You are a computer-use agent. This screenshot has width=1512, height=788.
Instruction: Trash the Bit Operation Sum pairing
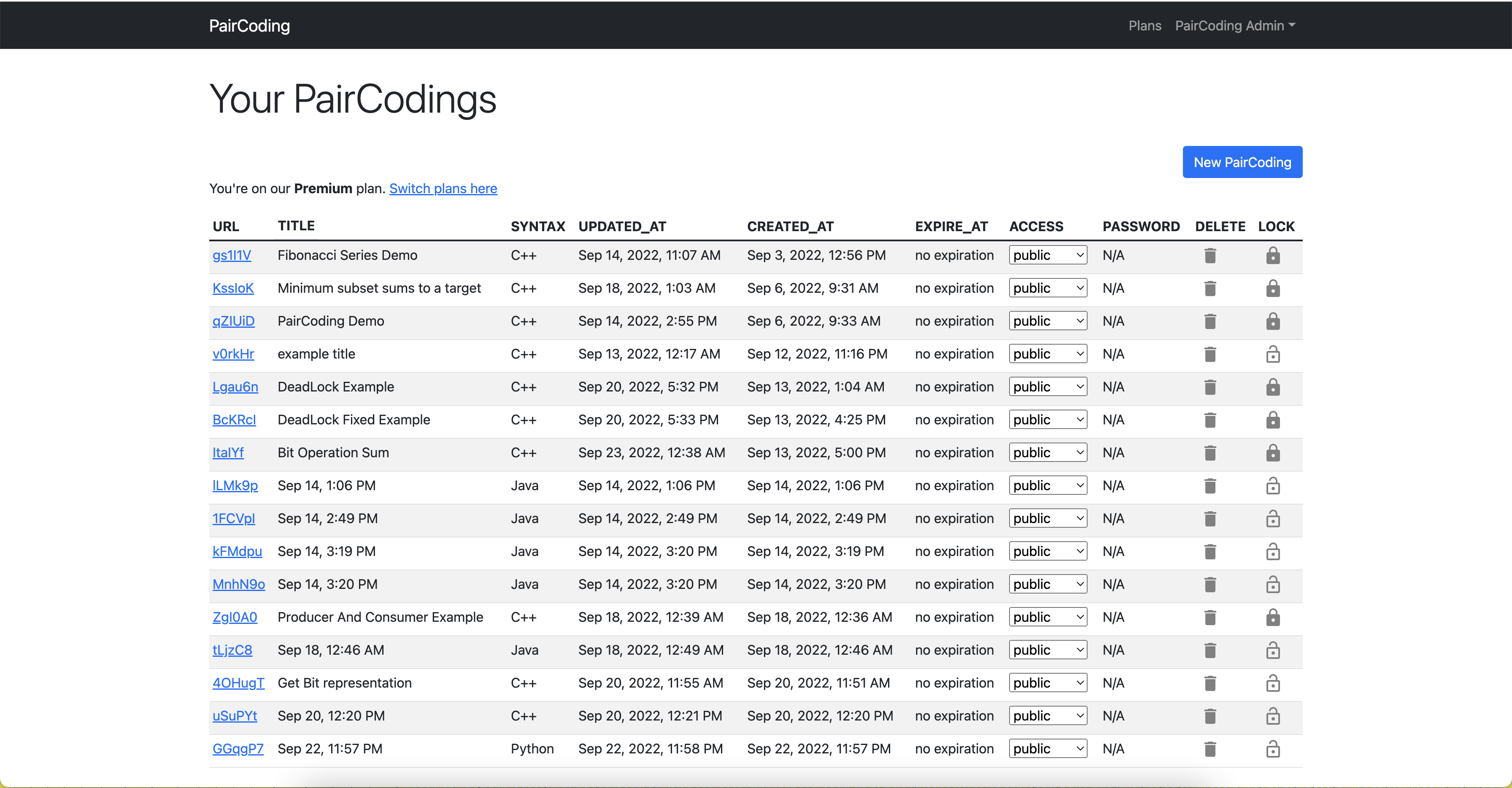(x=1210, y=453)
